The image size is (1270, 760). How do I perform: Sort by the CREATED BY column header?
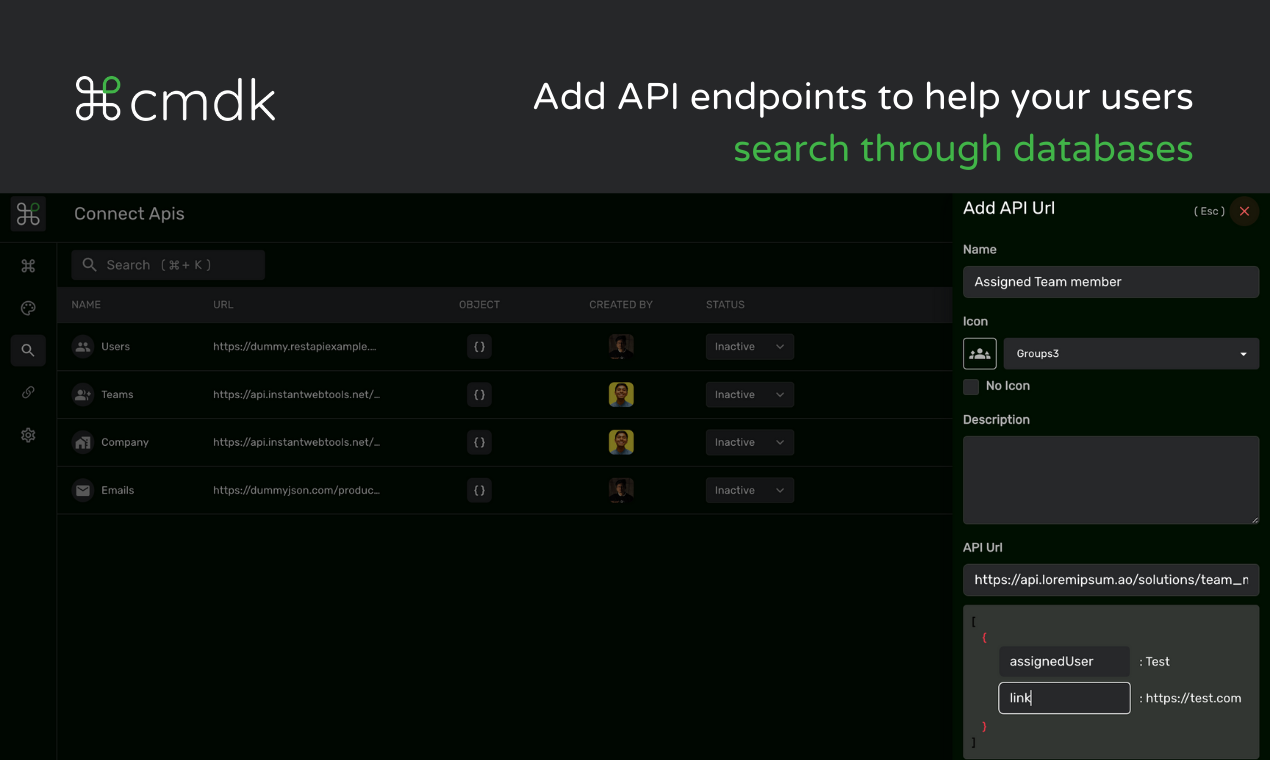pos(621,305)
